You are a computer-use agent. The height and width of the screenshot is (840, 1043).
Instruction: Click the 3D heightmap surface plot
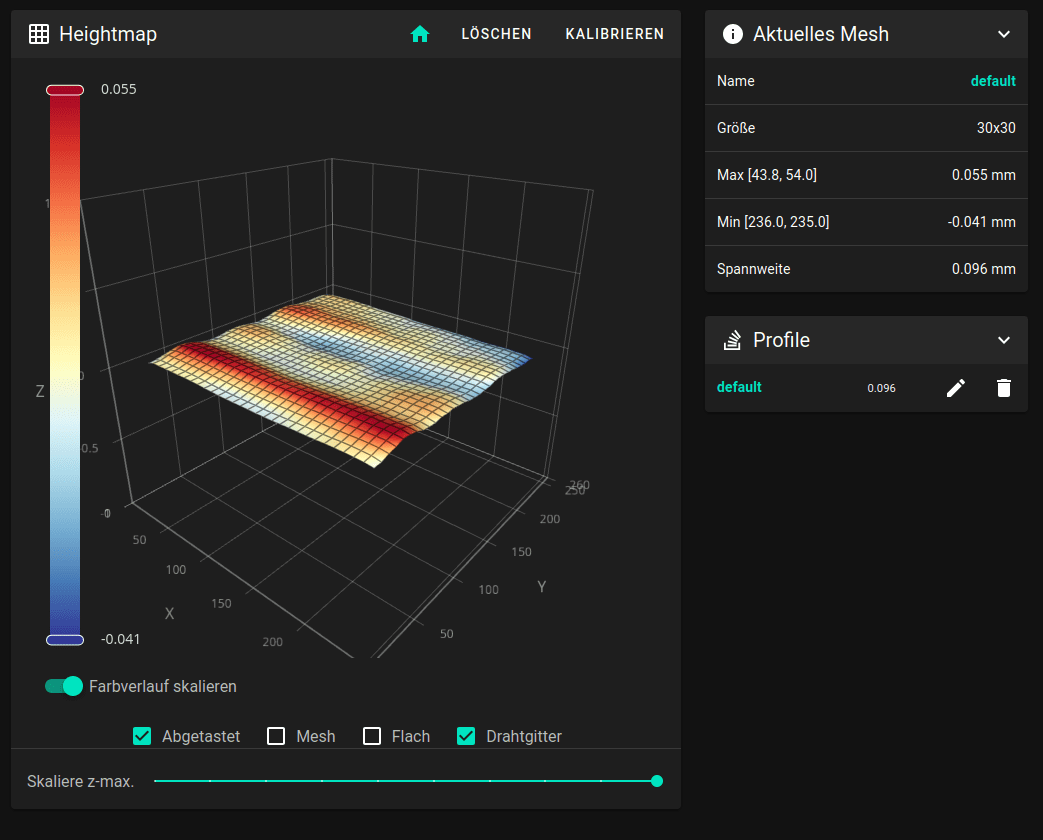click(341, 379)
